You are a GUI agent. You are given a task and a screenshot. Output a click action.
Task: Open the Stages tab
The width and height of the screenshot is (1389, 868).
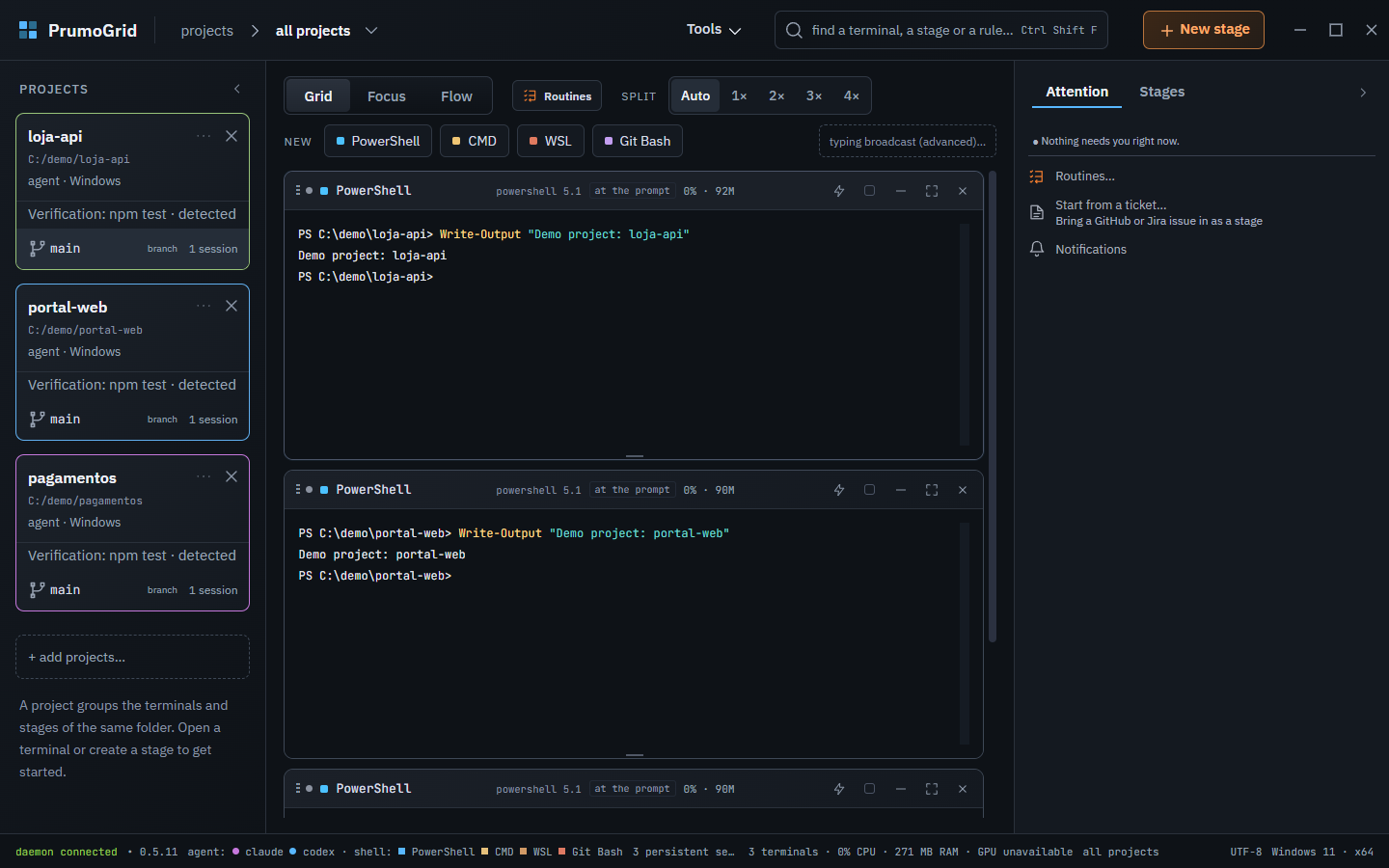pos(1162,92)
